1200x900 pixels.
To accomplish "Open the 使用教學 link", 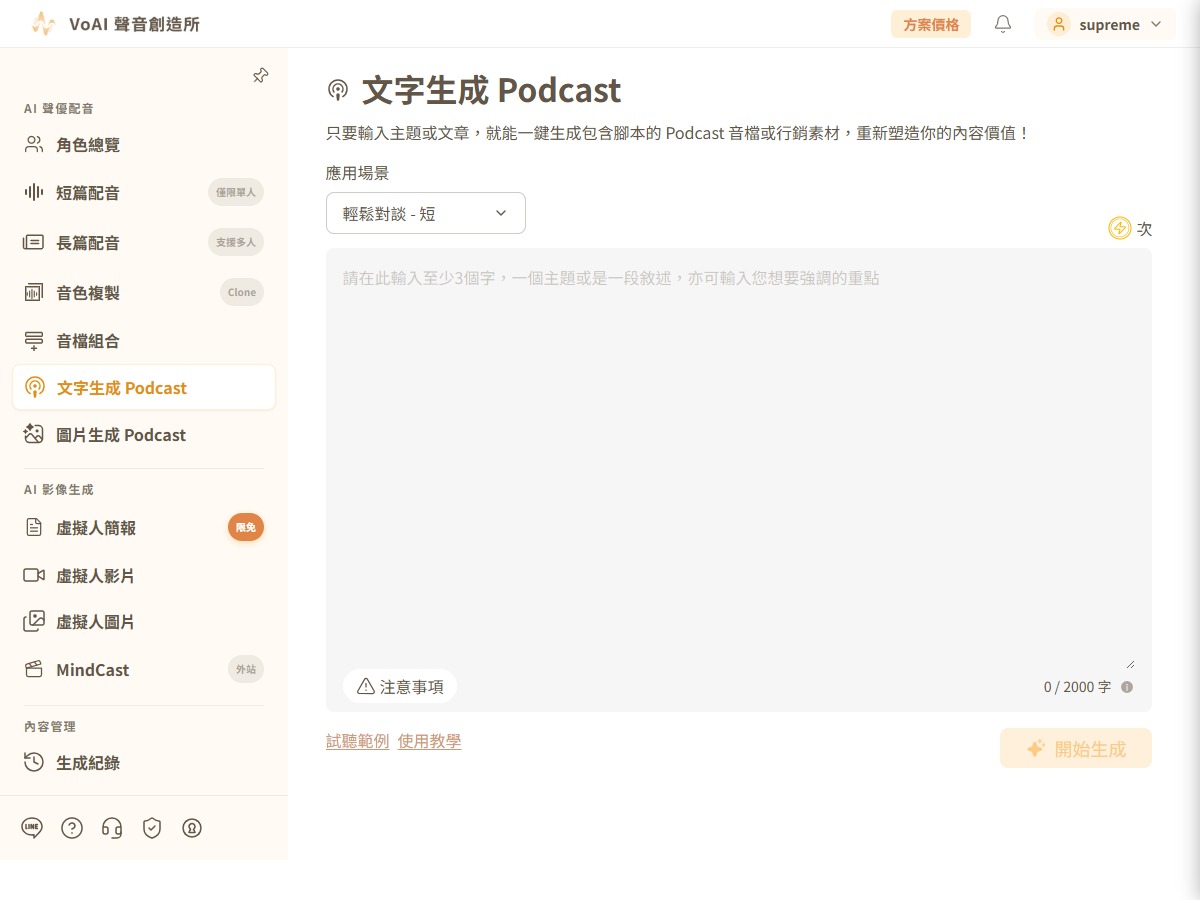I will coord(429,741).
